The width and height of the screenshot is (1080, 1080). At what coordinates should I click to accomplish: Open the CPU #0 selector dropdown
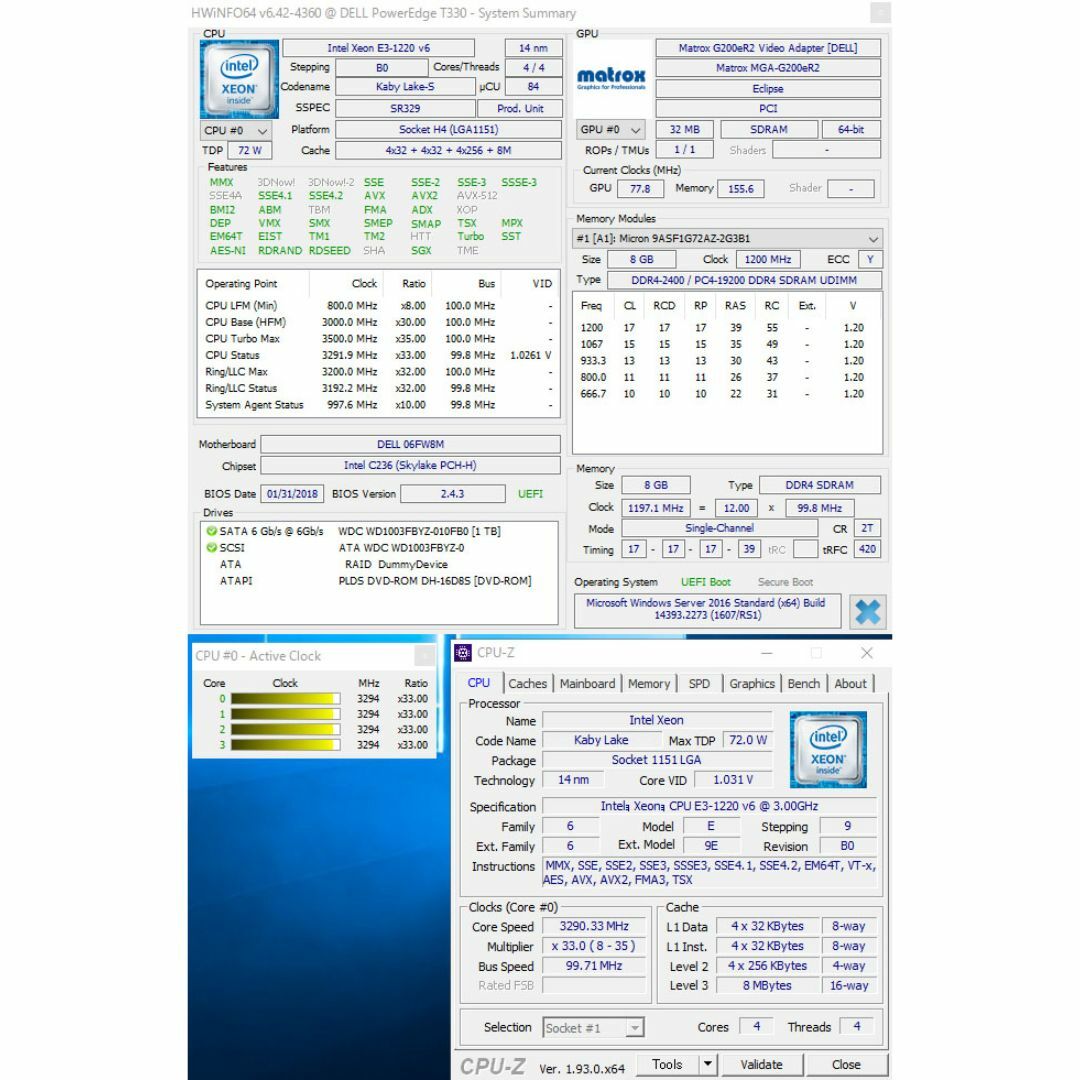tap(236, 130)
